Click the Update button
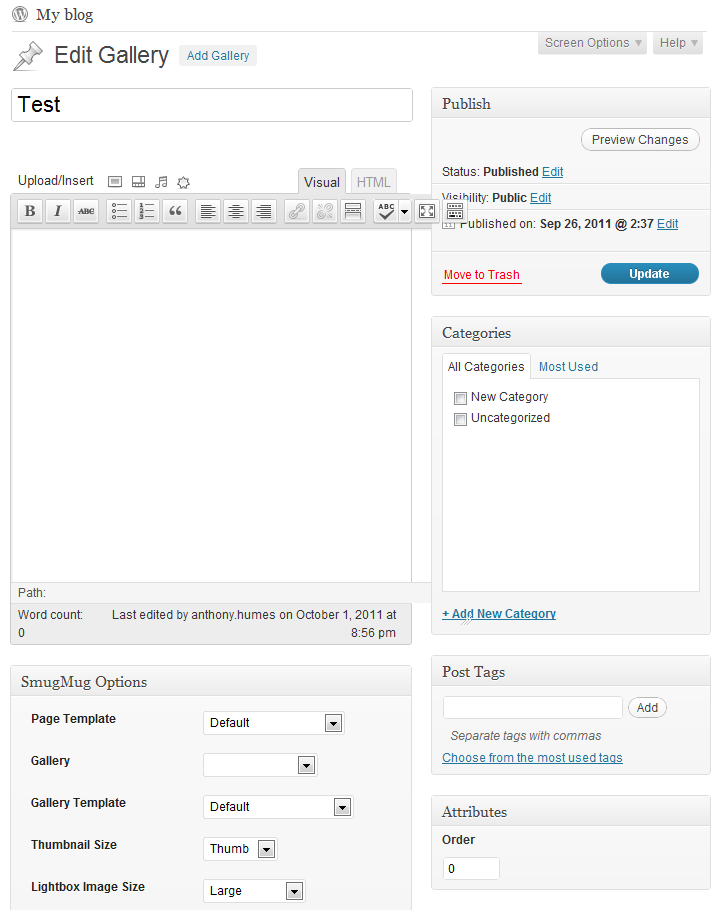This screenshot has width=722, height=910. tap(649, 274)
